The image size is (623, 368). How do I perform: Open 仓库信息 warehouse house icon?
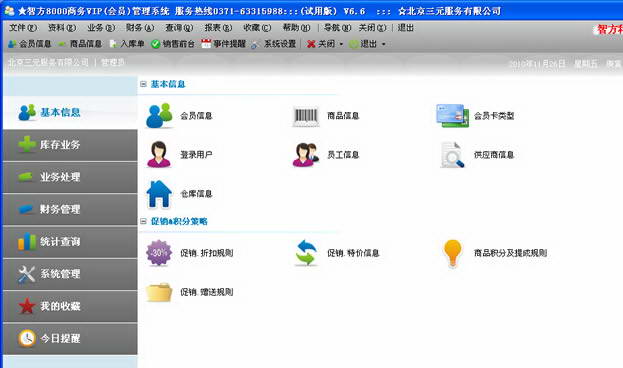coord(159,194)
